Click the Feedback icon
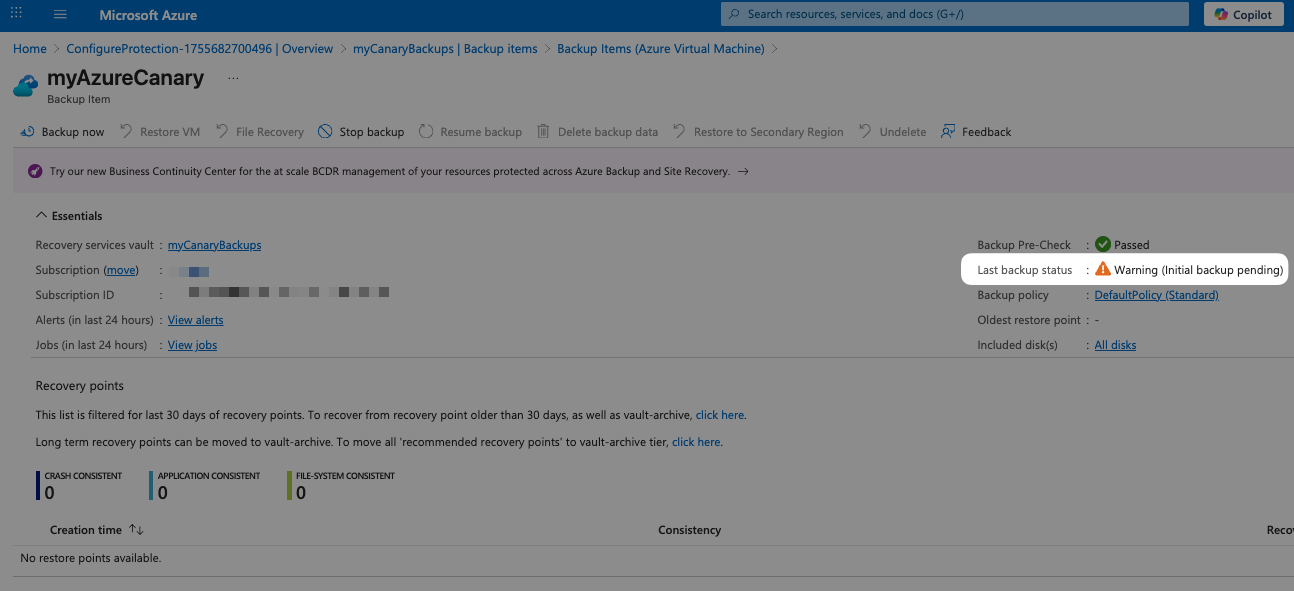Viewport: 1294px width, 591px height. (x=948, y=131)
